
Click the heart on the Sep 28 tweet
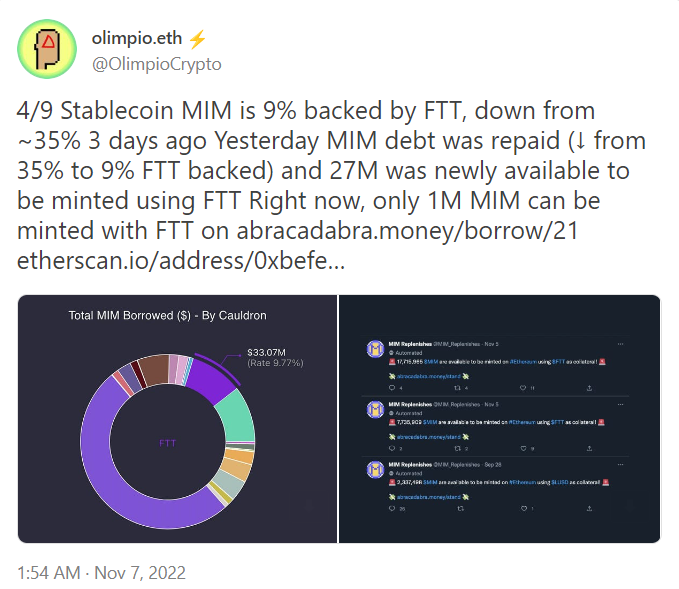(524, 508)
